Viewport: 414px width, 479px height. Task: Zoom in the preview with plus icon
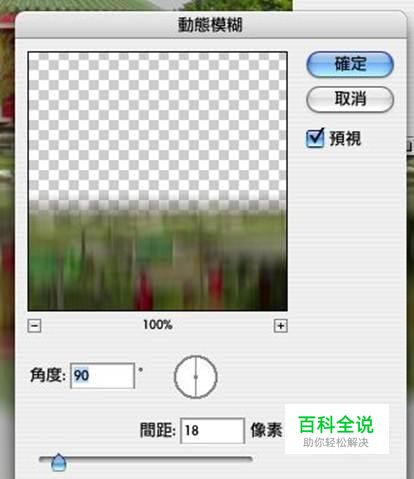(281, 326)
